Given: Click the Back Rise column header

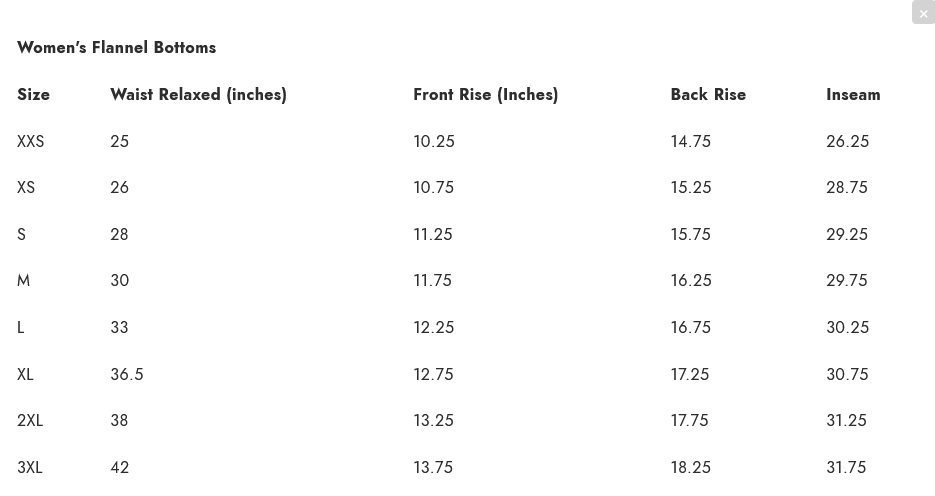Looking at the screenshot, I should tap(708, 94).
